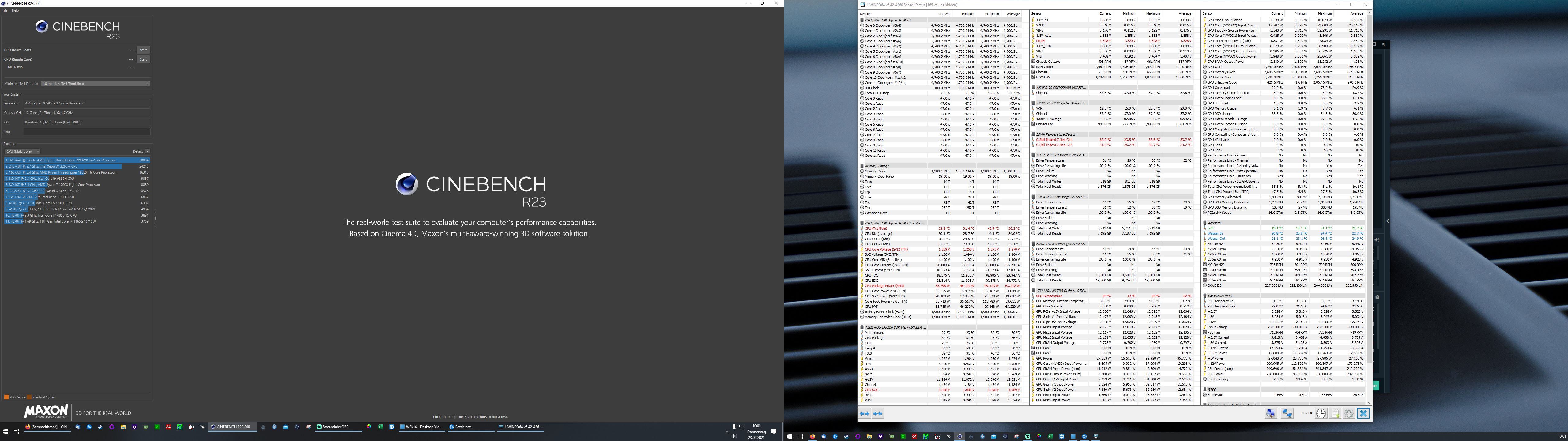Image resolution: width=1568 pixels, height=441 pixels.
Task: Start the CPU (Single Core) test
Action: pyautogui.click(x=143, y=60)
